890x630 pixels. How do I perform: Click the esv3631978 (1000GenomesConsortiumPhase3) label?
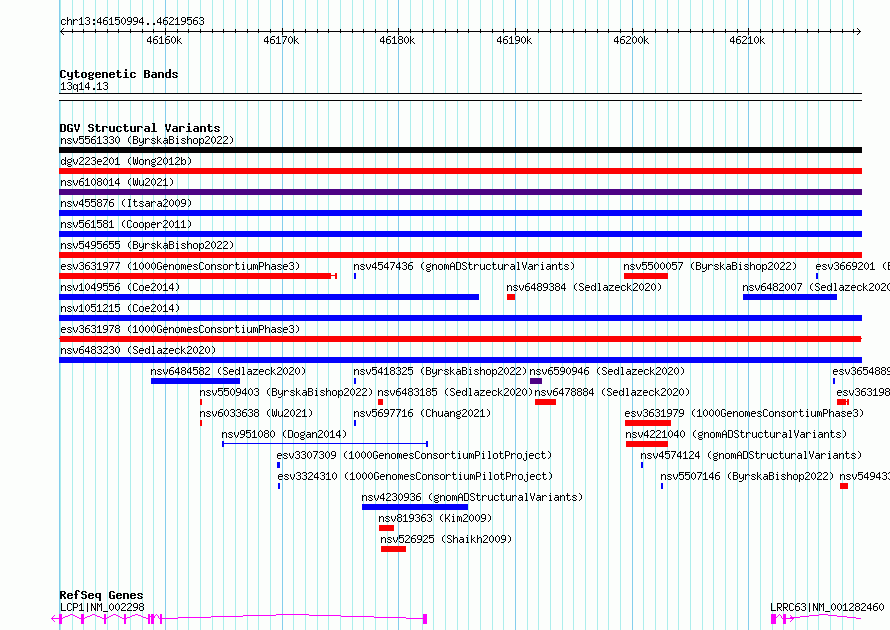(180, 329)
